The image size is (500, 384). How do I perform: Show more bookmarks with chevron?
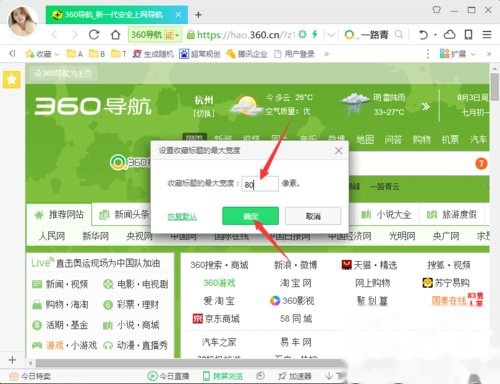(327, 54)
